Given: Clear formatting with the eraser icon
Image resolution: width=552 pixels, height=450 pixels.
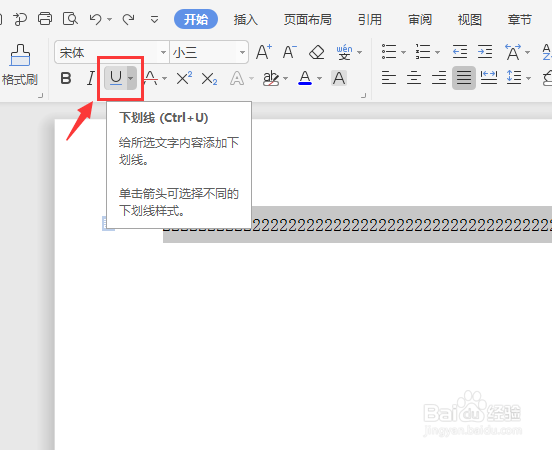Looking at the screenshot, I should (x=316, y=52).
